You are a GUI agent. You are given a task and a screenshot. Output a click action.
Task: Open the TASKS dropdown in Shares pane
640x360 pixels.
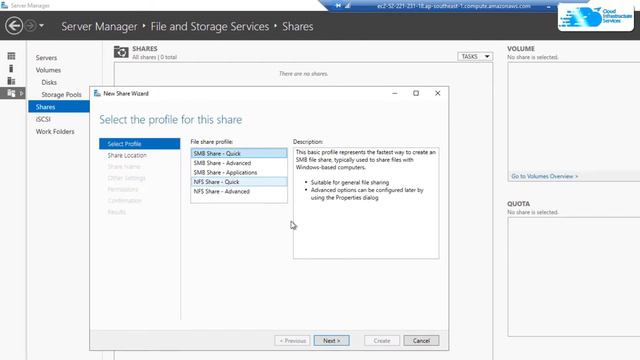(475, 56)
